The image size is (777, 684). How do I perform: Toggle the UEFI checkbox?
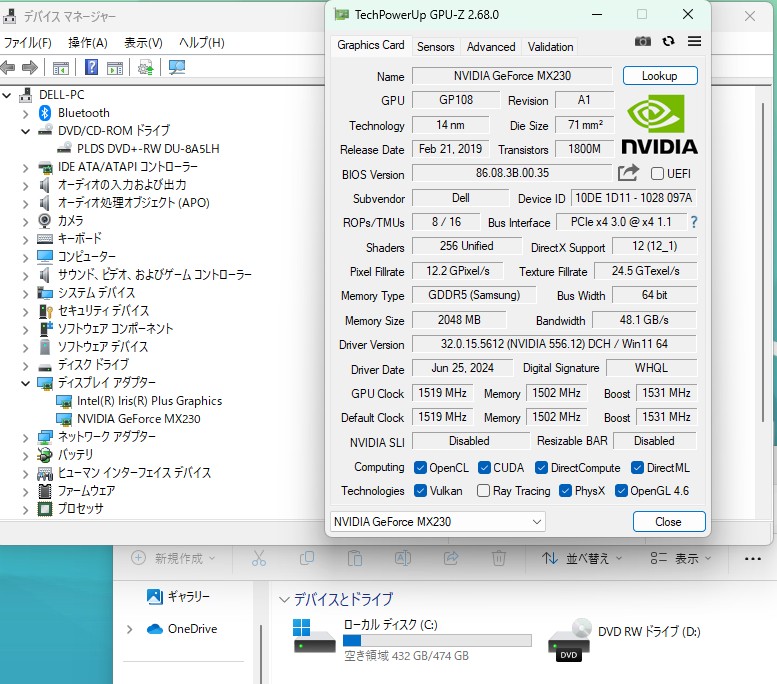[657, 173]
